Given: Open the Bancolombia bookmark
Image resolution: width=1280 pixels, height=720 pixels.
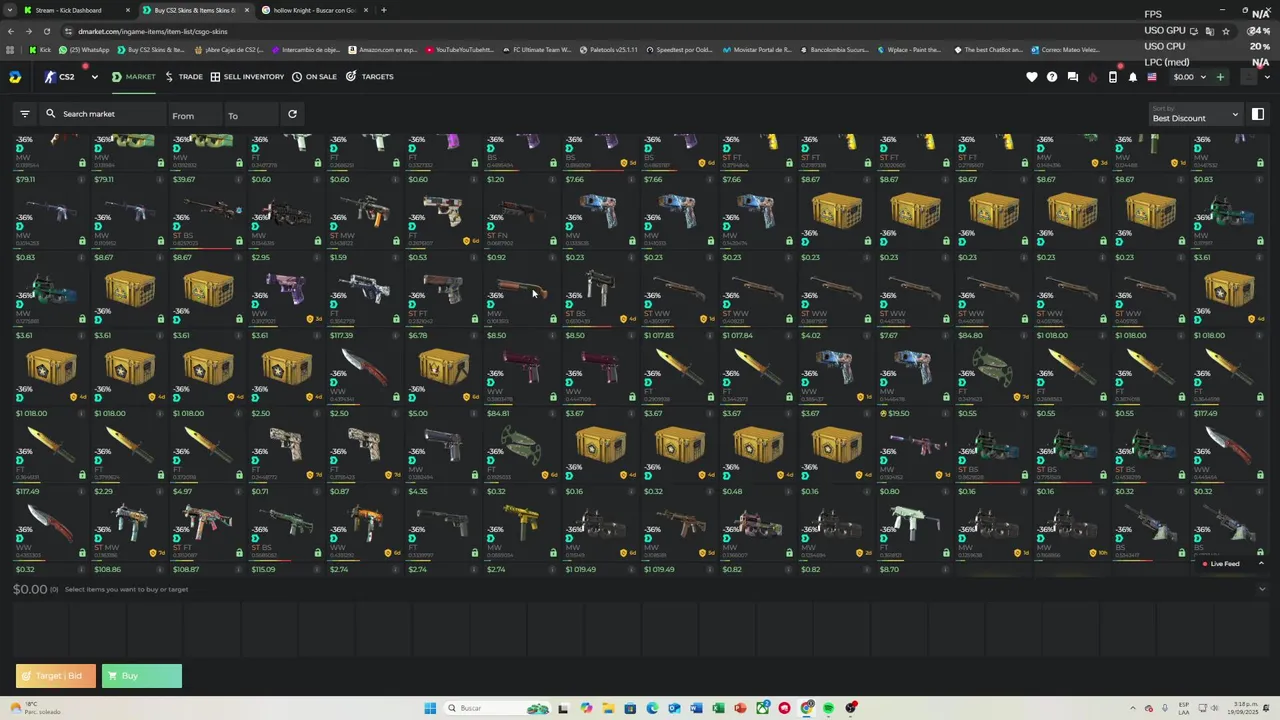Looking at the screenshot, I should click(x=833, y=49).
